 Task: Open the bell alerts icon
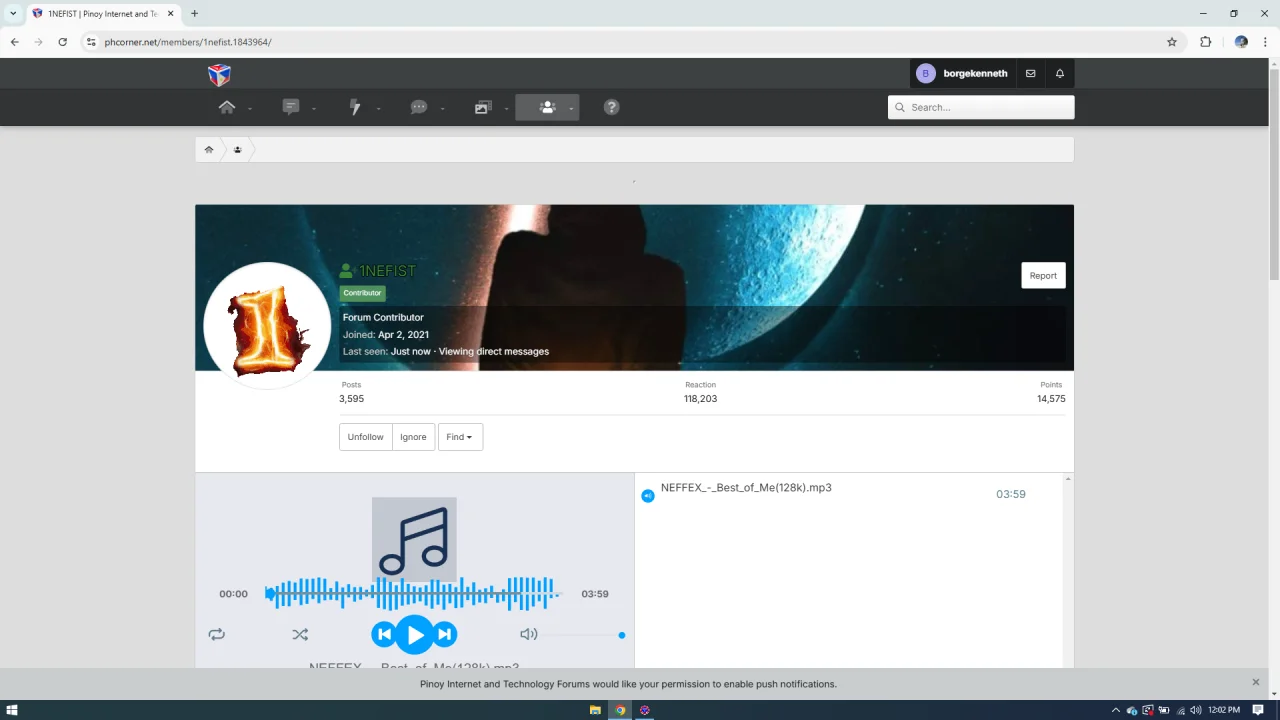pos(1060,74)
